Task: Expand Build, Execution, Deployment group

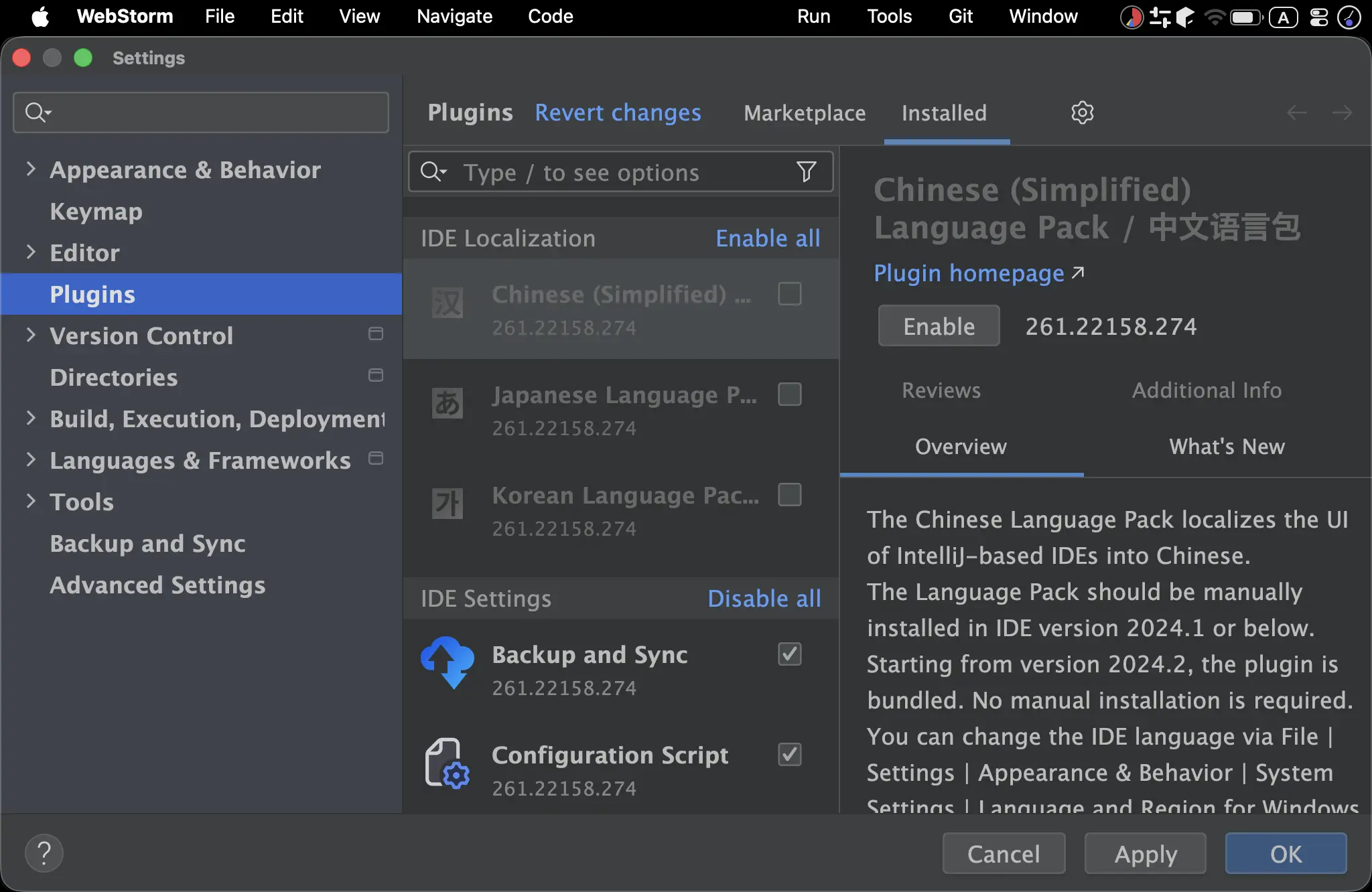Action: tap(30, 418)
